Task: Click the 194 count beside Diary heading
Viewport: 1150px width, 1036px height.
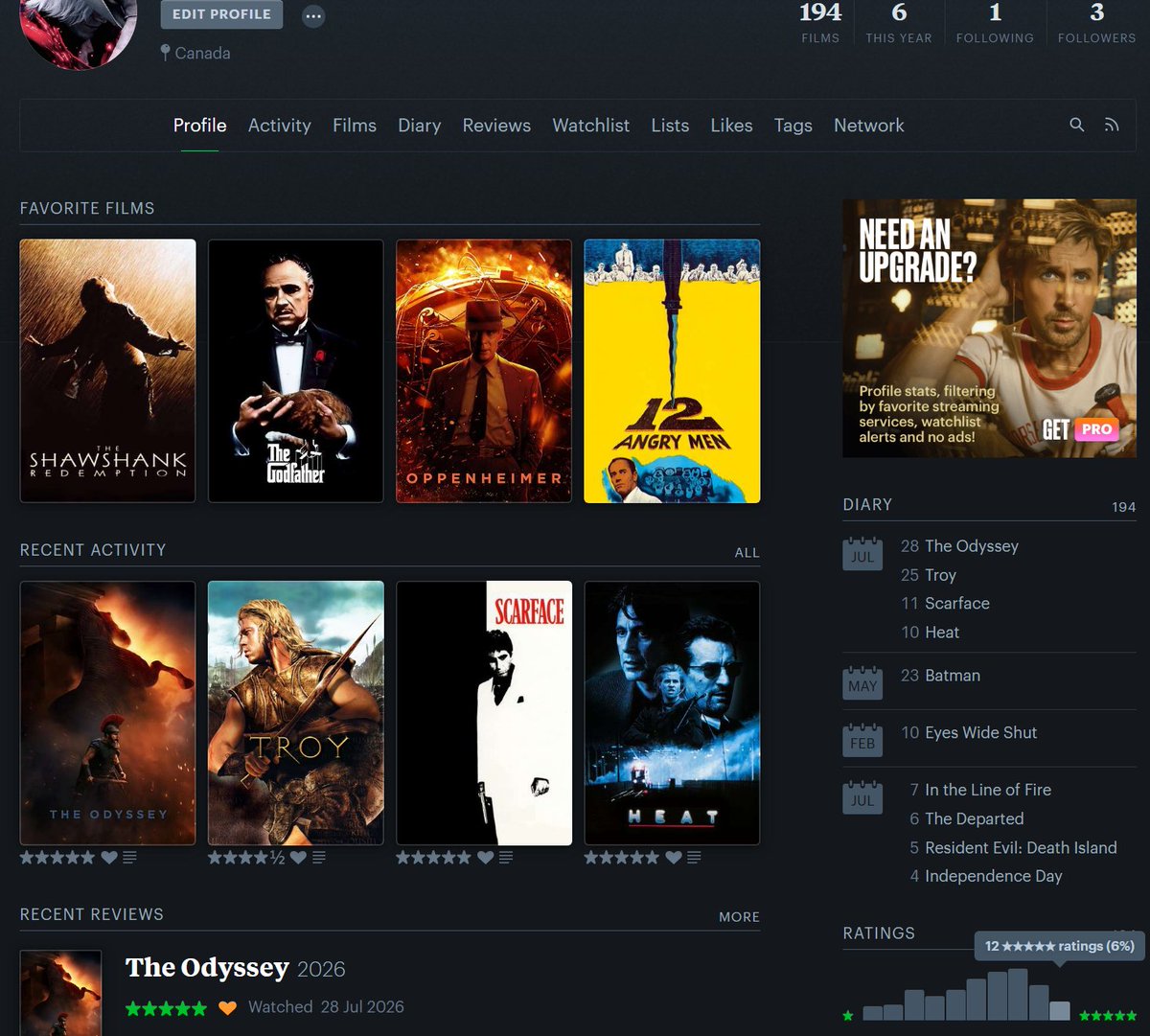Action: pos(1124,507)
